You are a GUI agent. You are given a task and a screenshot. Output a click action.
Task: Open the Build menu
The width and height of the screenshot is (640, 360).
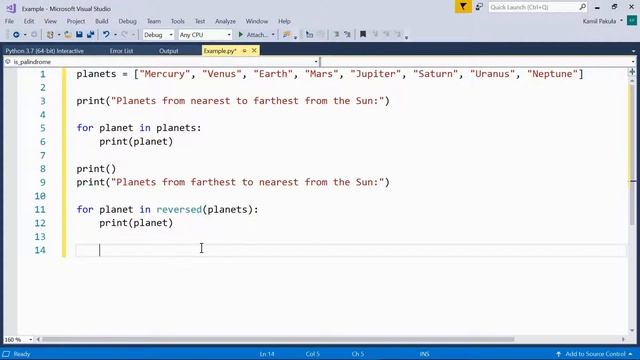(x=102, y=21)
